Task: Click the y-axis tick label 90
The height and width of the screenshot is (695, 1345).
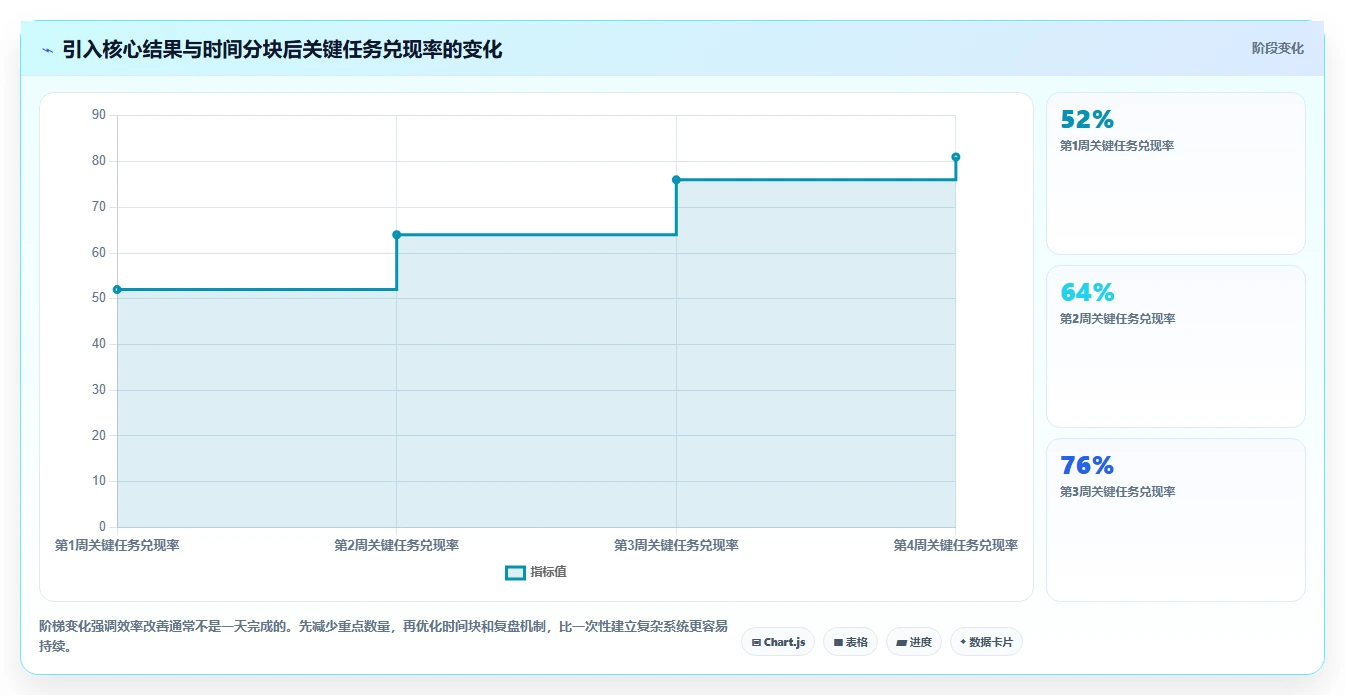Action: click(x=99, y=115)
